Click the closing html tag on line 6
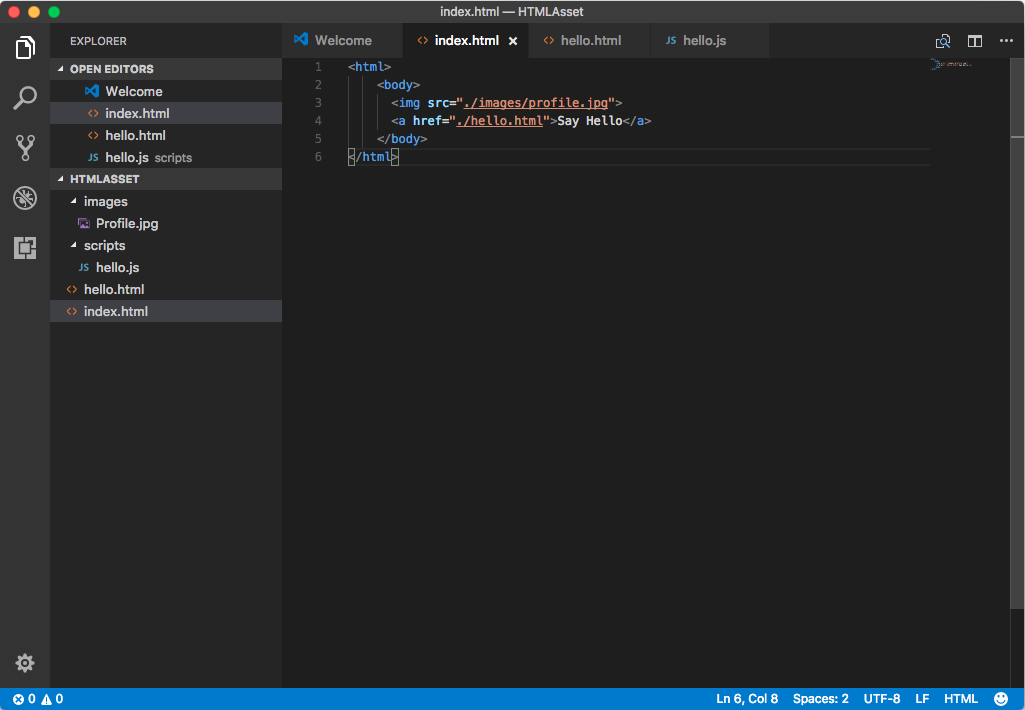The image size is (1025, 710). click(x=373, y=157)
